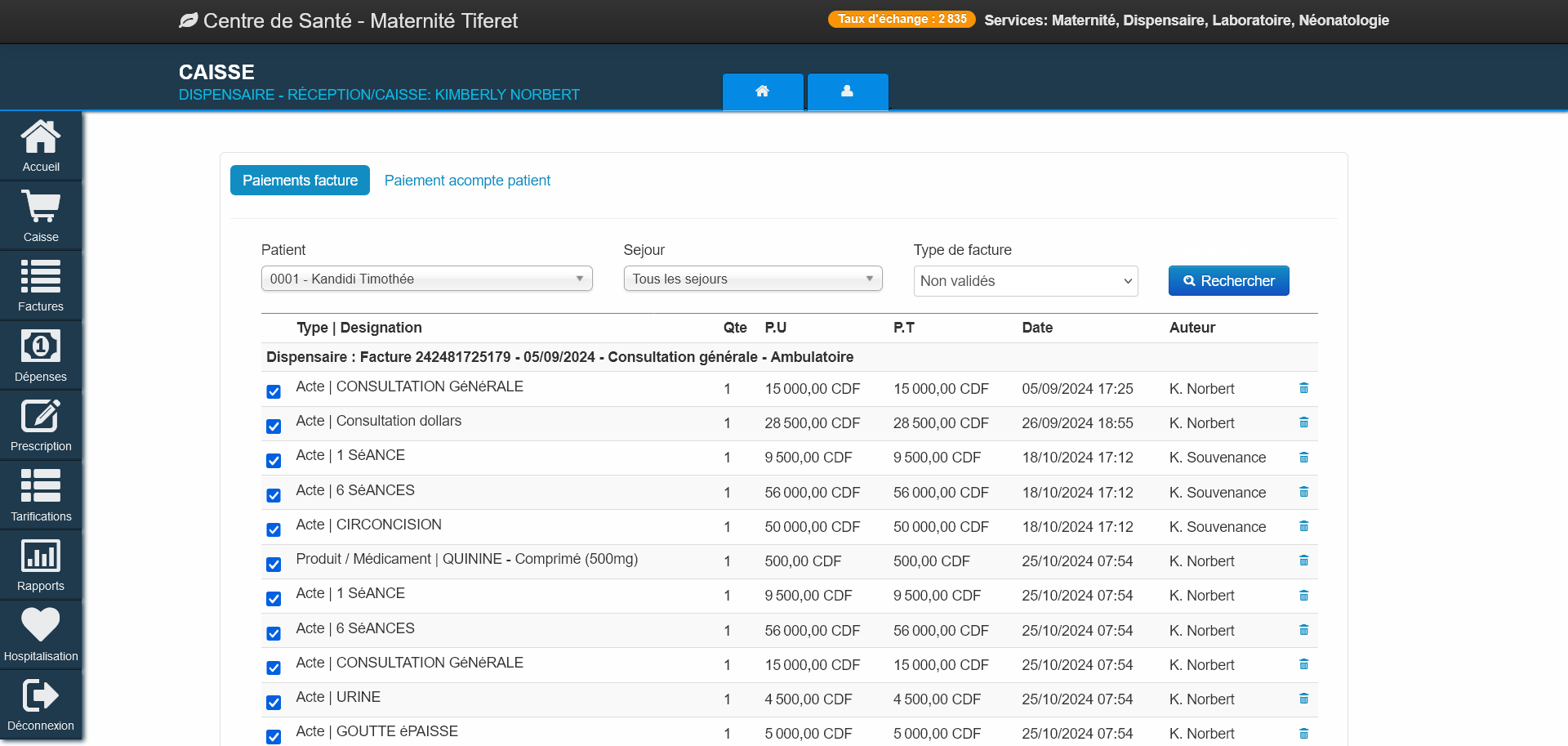Delete the GOUTTE éPAISSE row
The image size is (1568, 746).
1303,734
